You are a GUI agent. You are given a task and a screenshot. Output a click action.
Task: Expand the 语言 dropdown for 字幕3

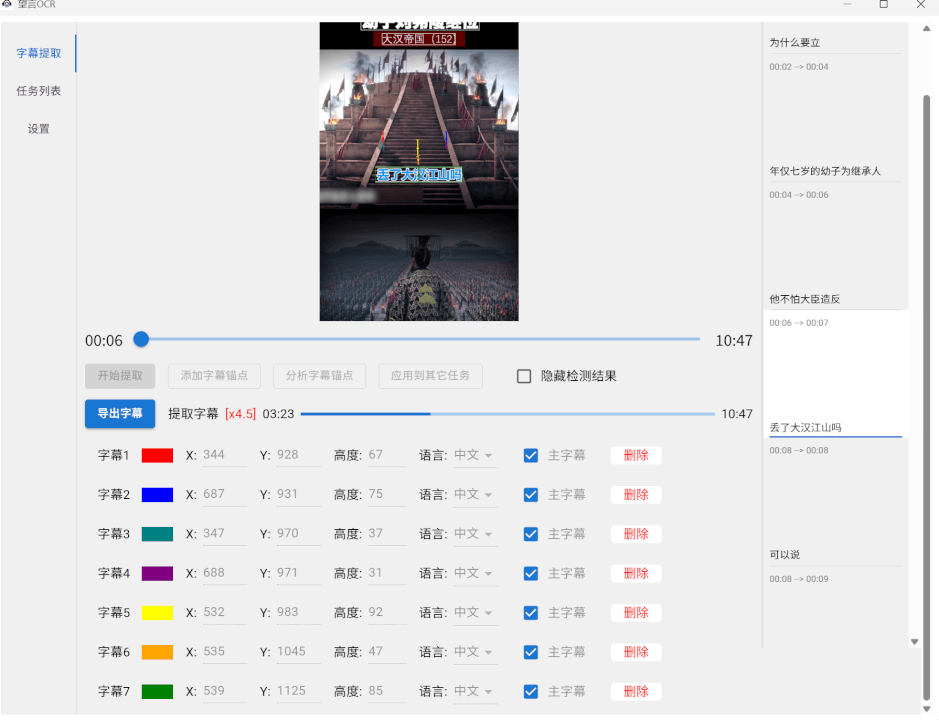pos(474,534)
